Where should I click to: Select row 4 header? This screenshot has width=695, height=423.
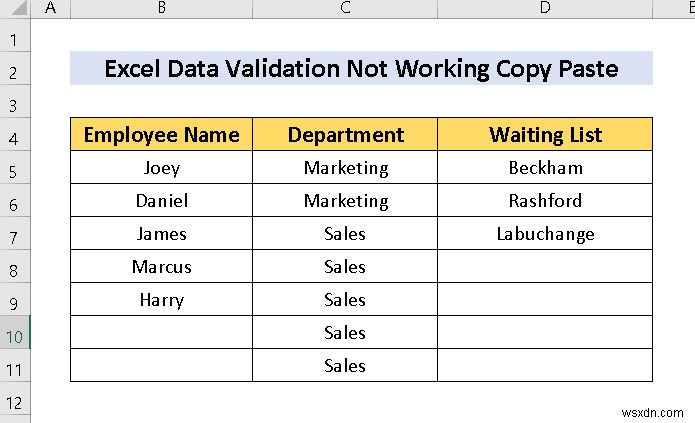(15, 135)
